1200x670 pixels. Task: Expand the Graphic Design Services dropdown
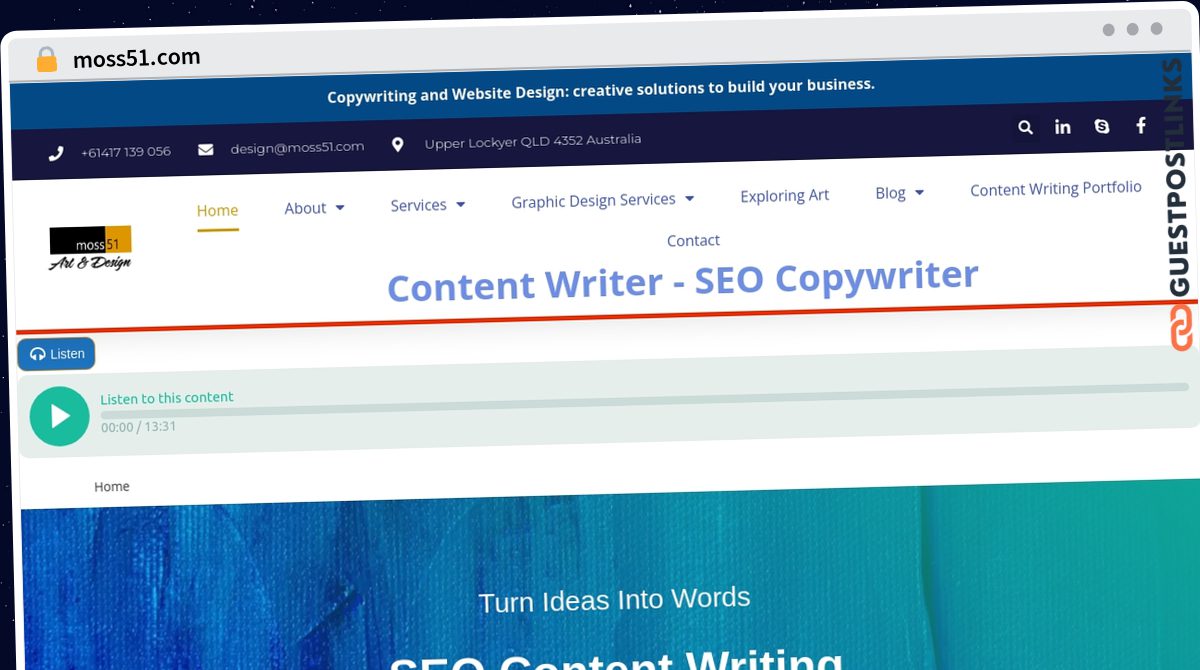point(602,201)
